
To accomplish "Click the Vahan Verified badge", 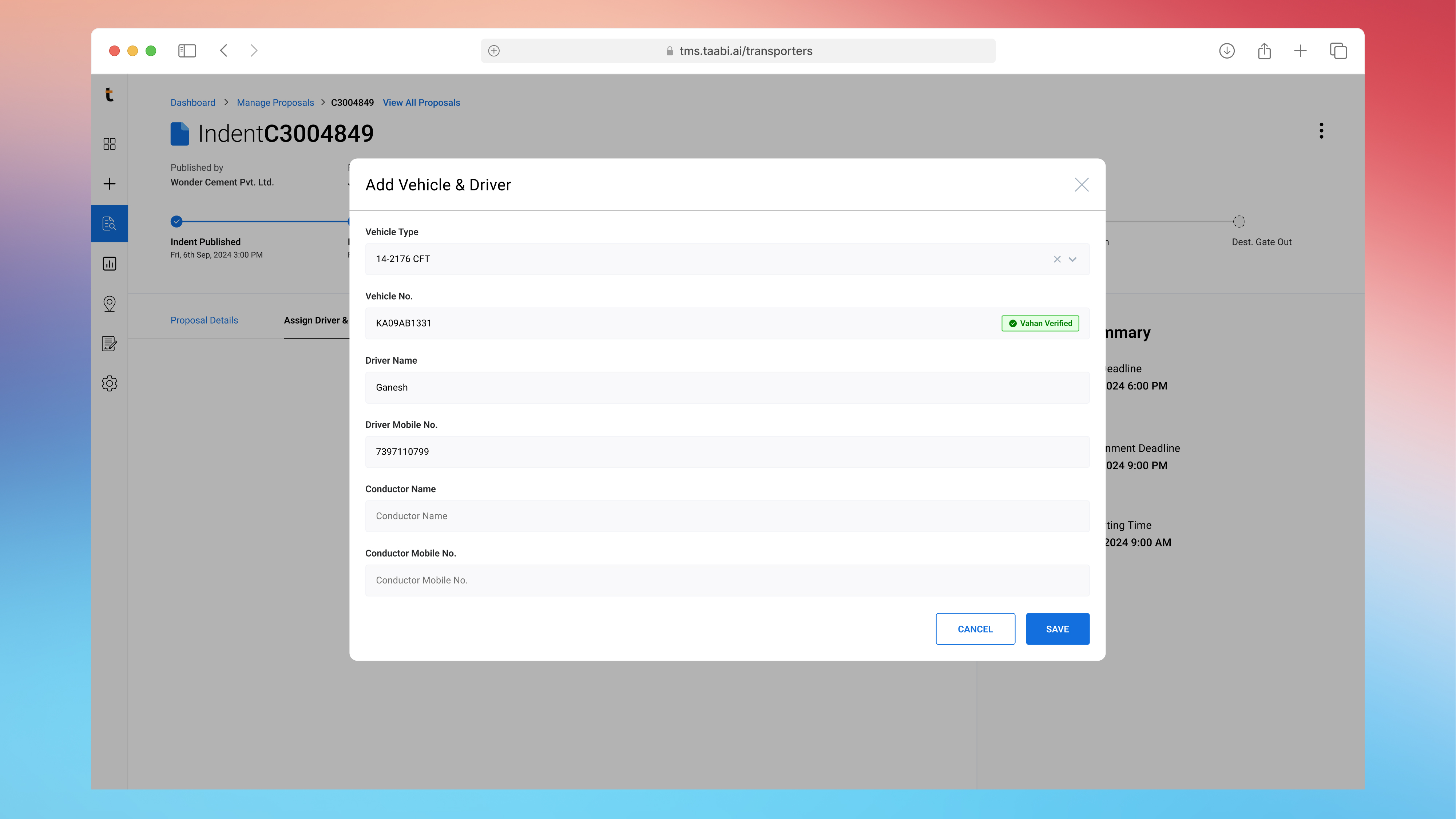I will click(1040, 323).
